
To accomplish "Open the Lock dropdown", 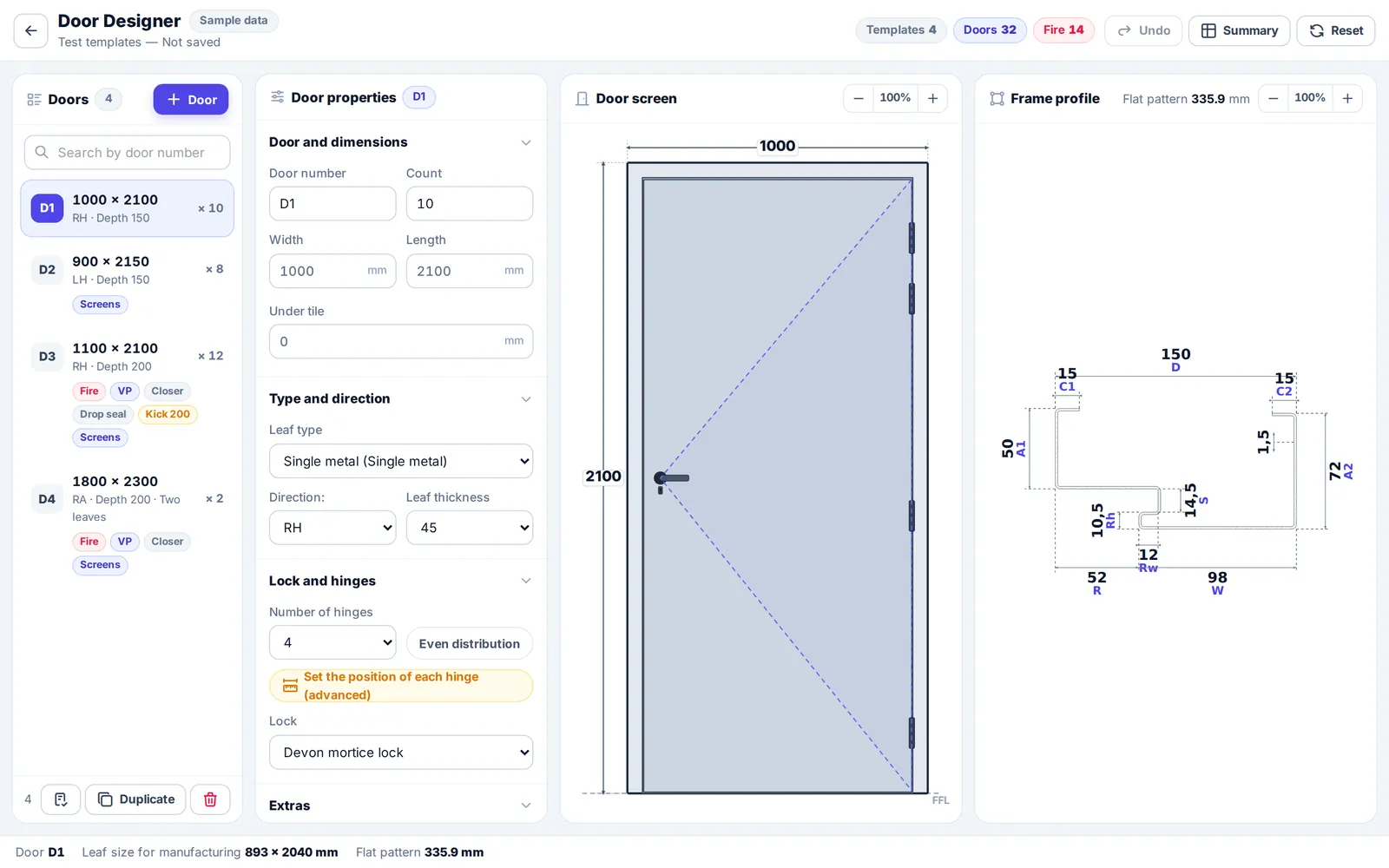I will pyautogui.click(x=401, y=753).
